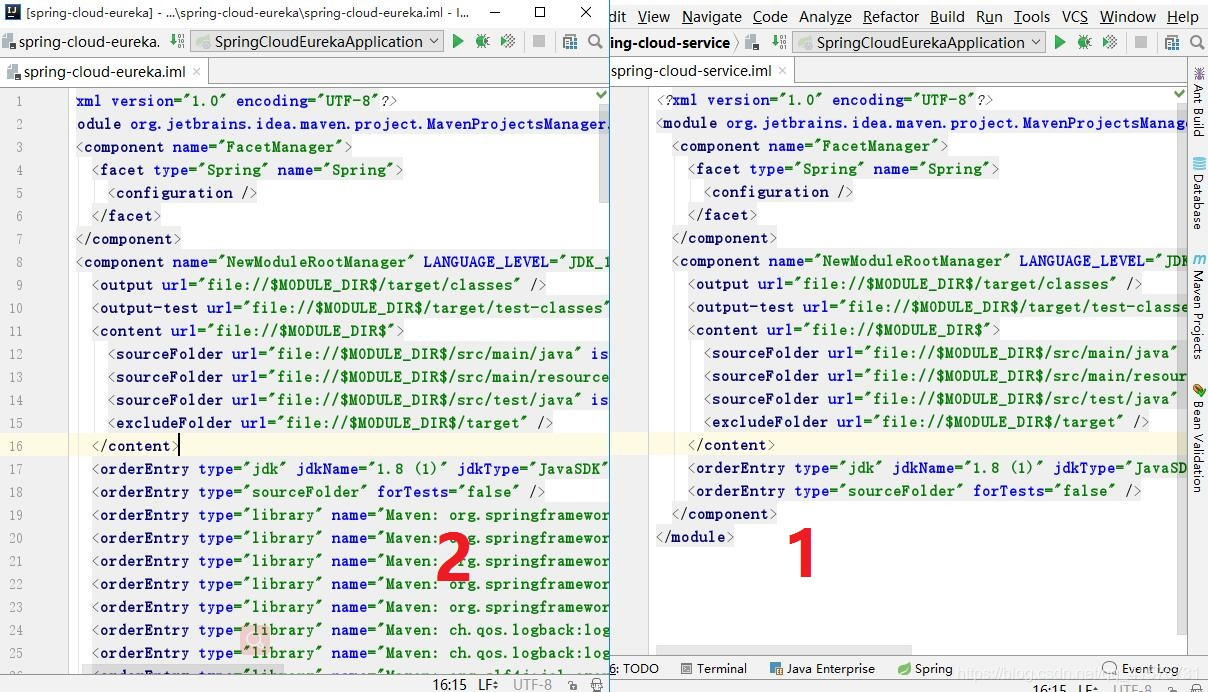The height and width of the screenshot is (692, 1208).
Task: Click the horizontal scrollbar of the eureka editor
Action: click(x=183, y=668)
